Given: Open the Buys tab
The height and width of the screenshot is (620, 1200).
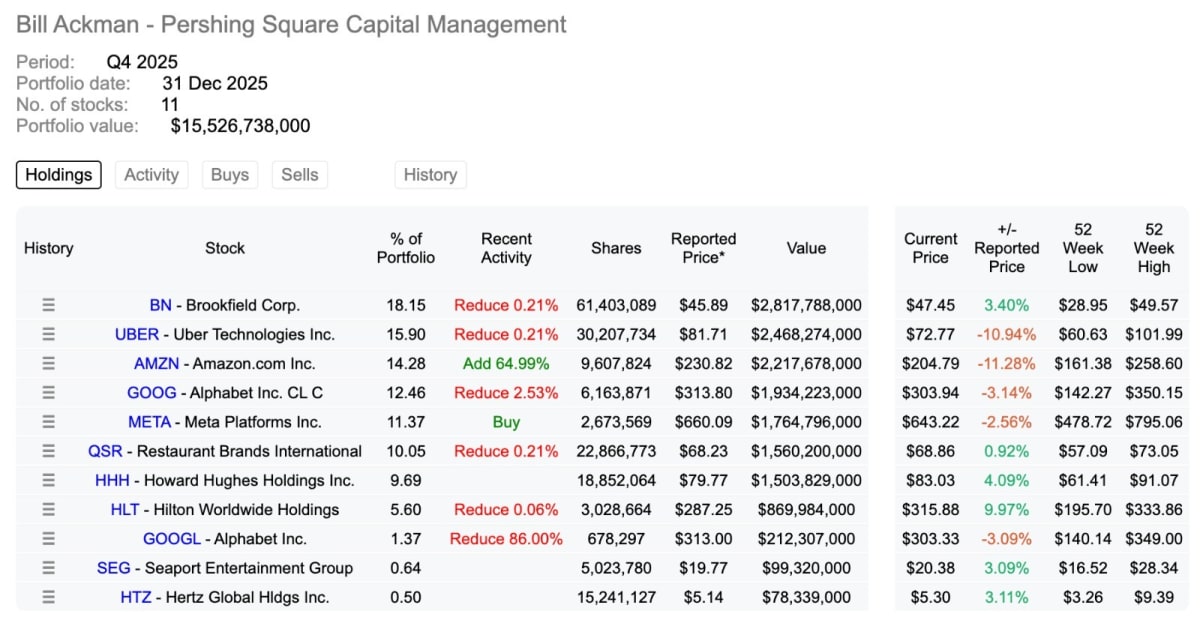Looking at the screenshot, I should click(x=230, y=174).
